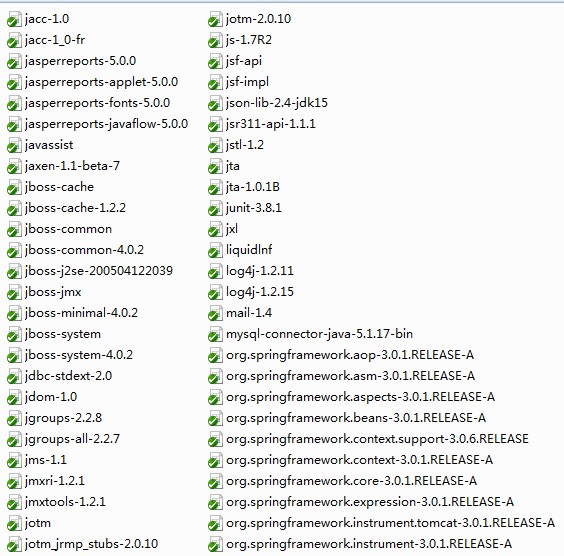Click the file icon next to jasperreports-5.0.0

(x=14, y=61)
